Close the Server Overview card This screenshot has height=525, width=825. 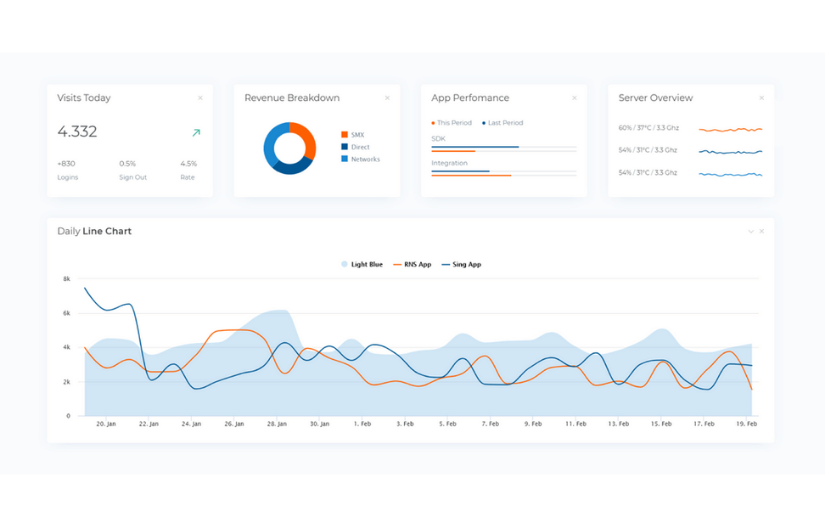761,98
